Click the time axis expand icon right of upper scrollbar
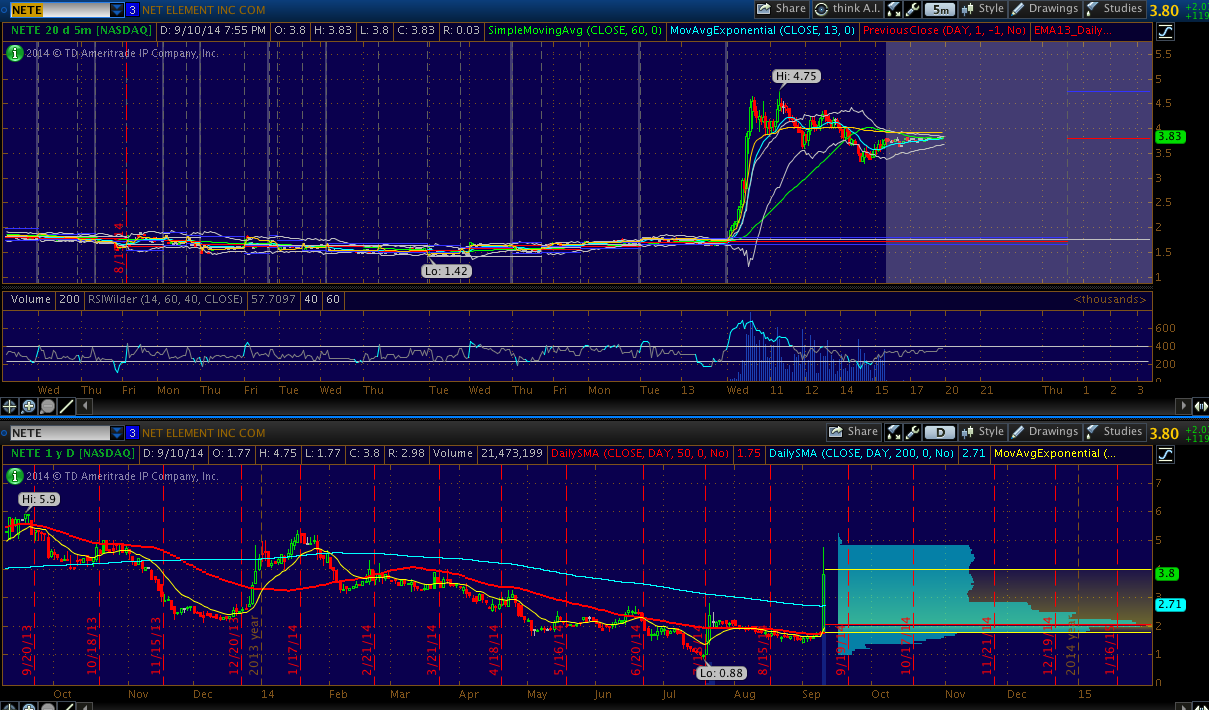Screen dimensions: 1209x710 pos(1200,406)
